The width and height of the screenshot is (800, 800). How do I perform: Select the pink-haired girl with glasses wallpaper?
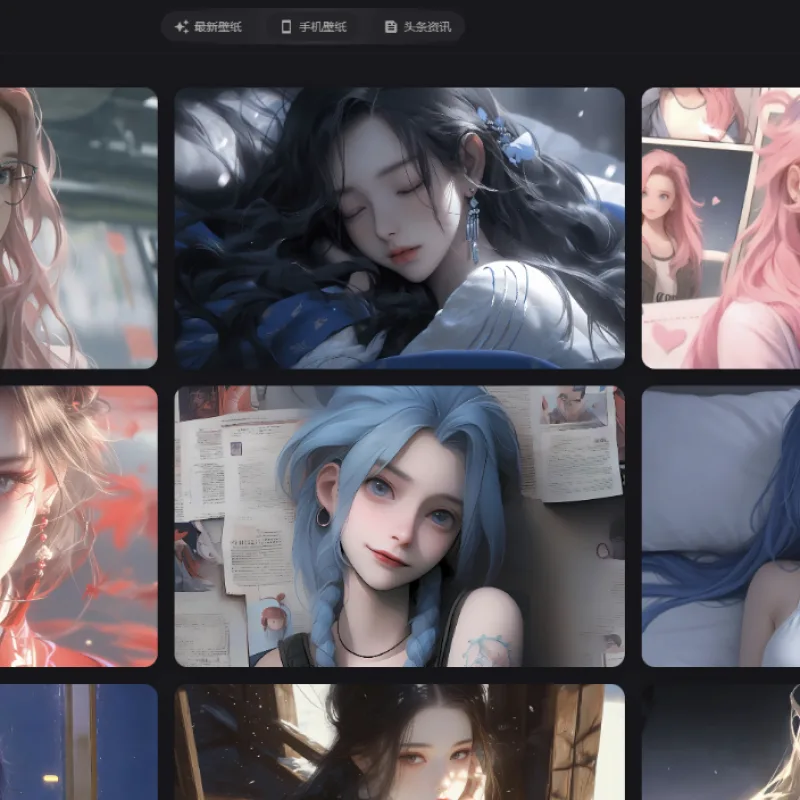[79, 228]
